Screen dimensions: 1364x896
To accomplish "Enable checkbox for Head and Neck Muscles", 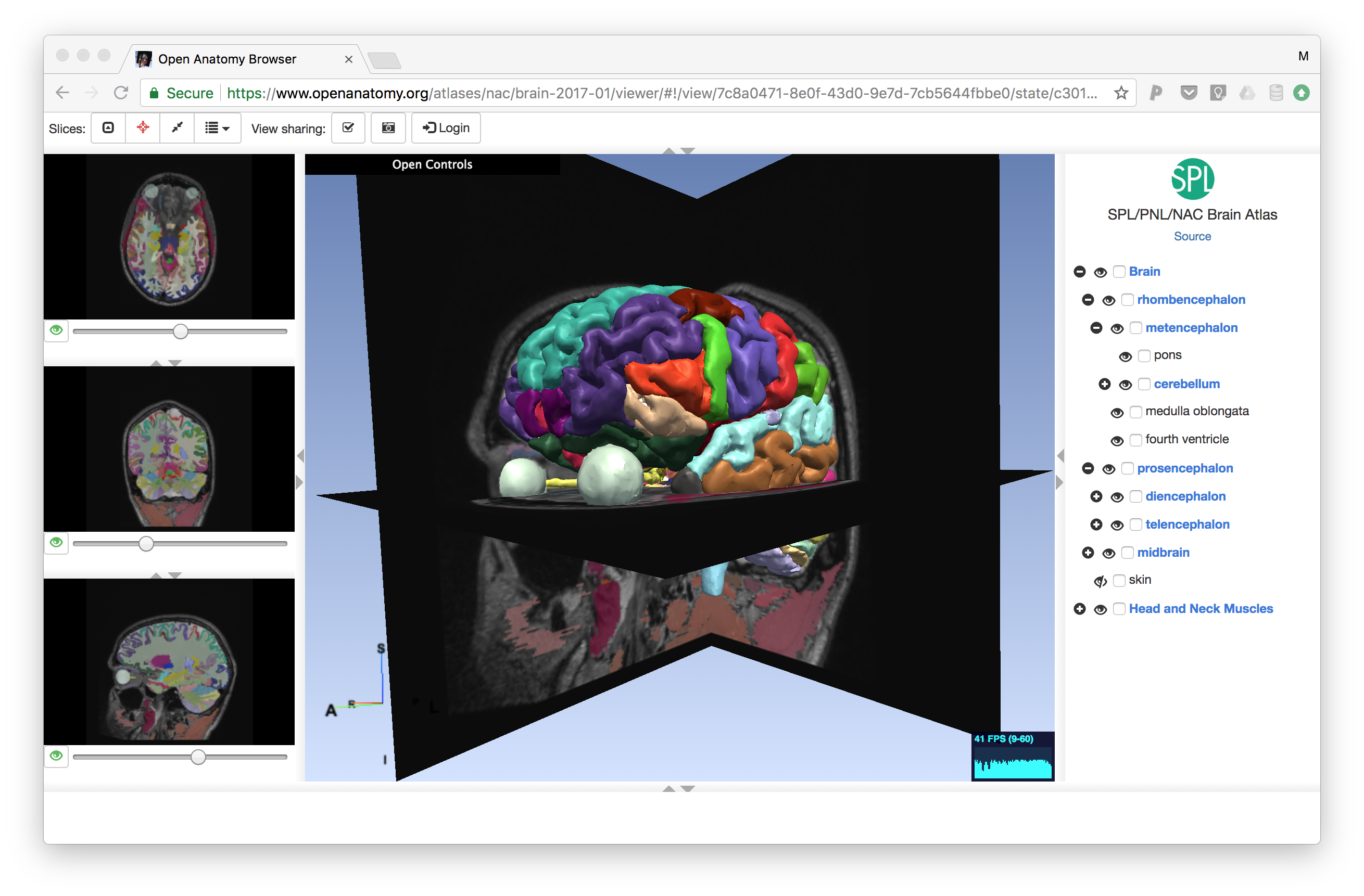I will click(1121, 607).
